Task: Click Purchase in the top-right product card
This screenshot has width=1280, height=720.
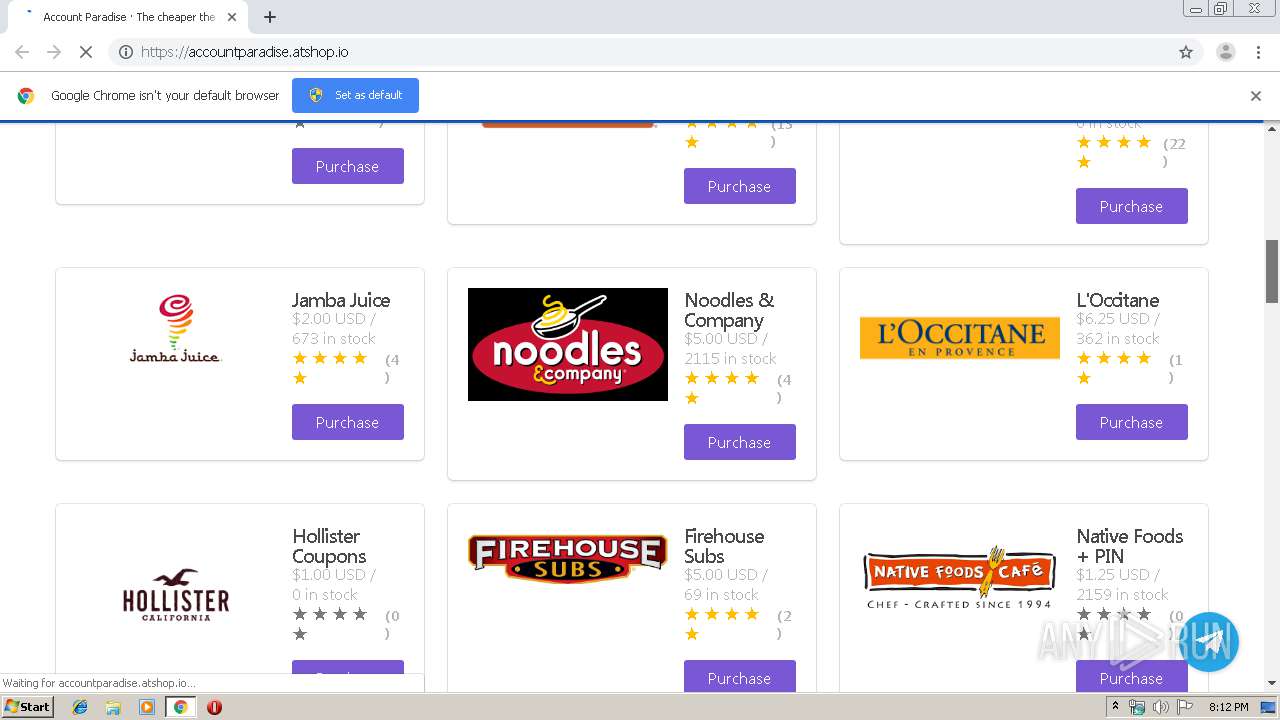Action: point(1132,206)
